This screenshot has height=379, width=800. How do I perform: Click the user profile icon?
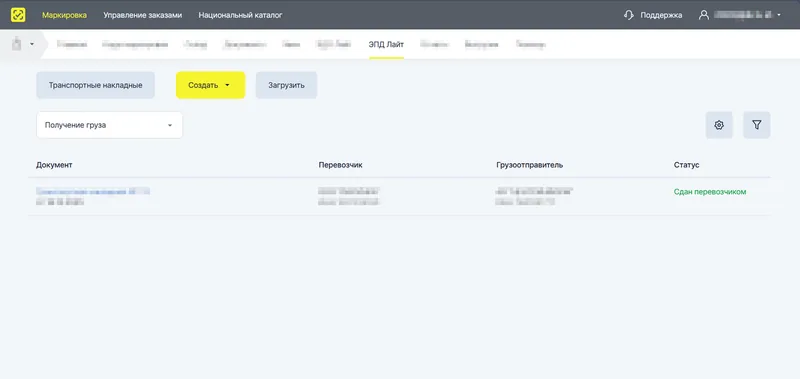[x=704, y=15]
